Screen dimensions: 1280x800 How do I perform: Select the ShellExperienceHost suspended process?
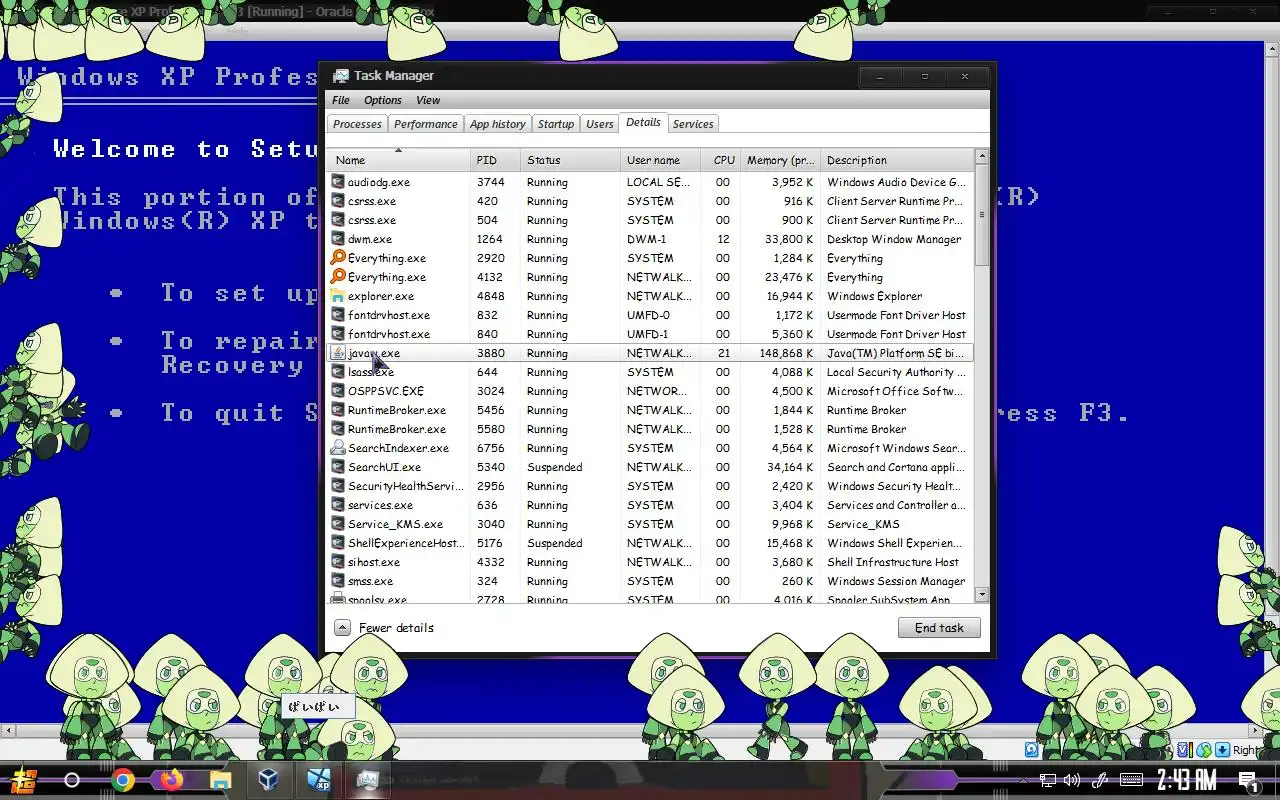click(650, 543)
